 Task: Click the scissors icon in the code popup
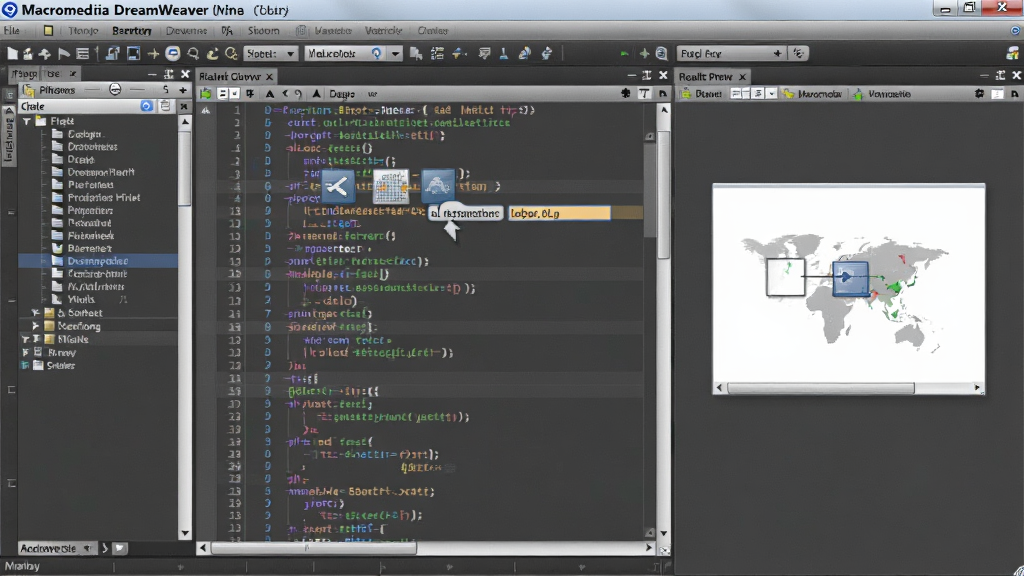point(338,187)
